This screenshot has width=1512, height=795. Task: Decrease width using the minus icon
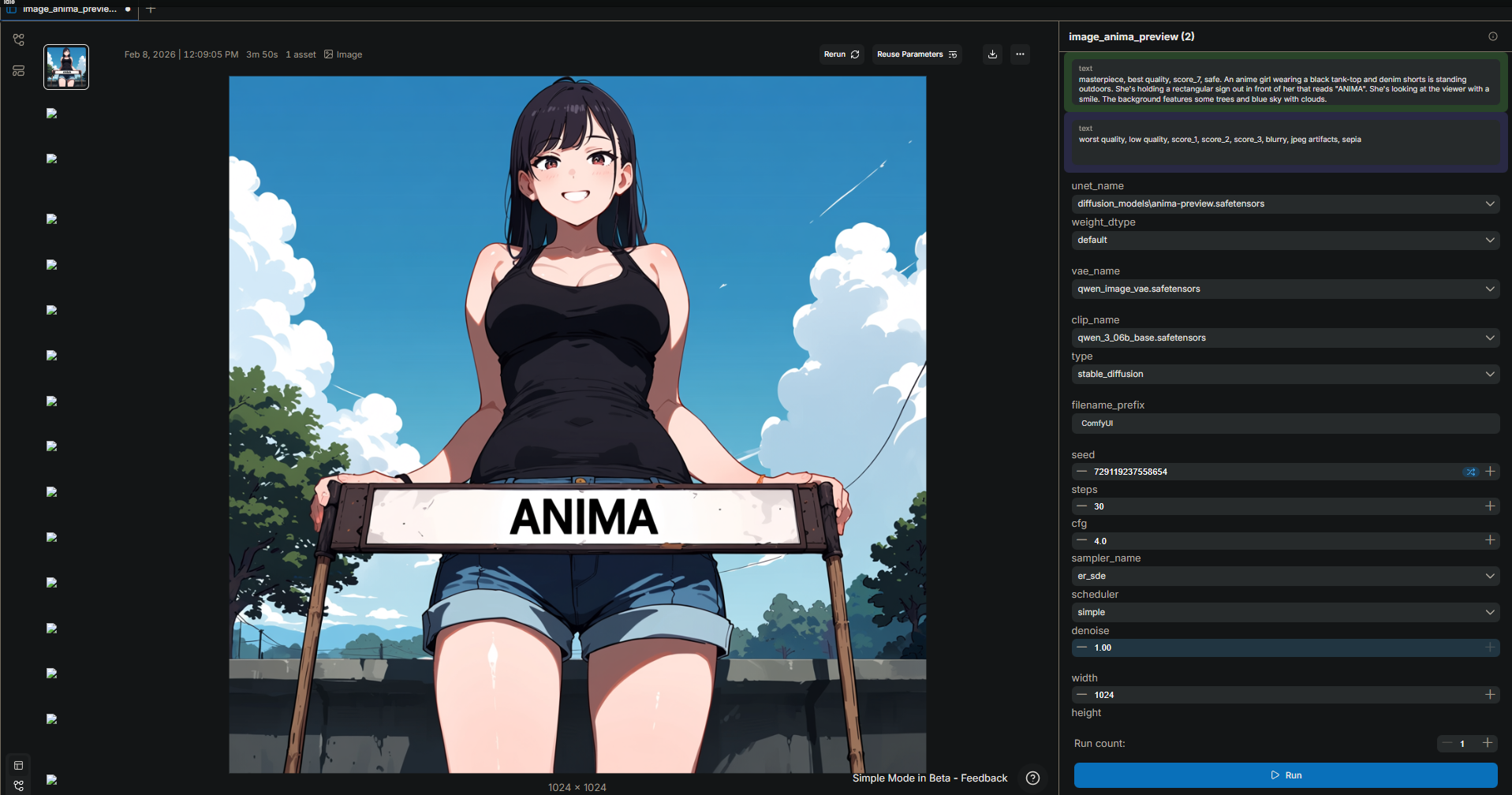[1081, 695]
